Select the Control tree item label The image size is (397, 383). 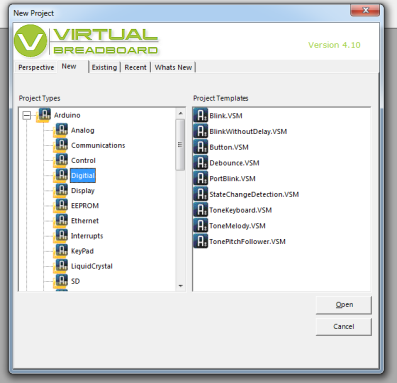[83, 160]
